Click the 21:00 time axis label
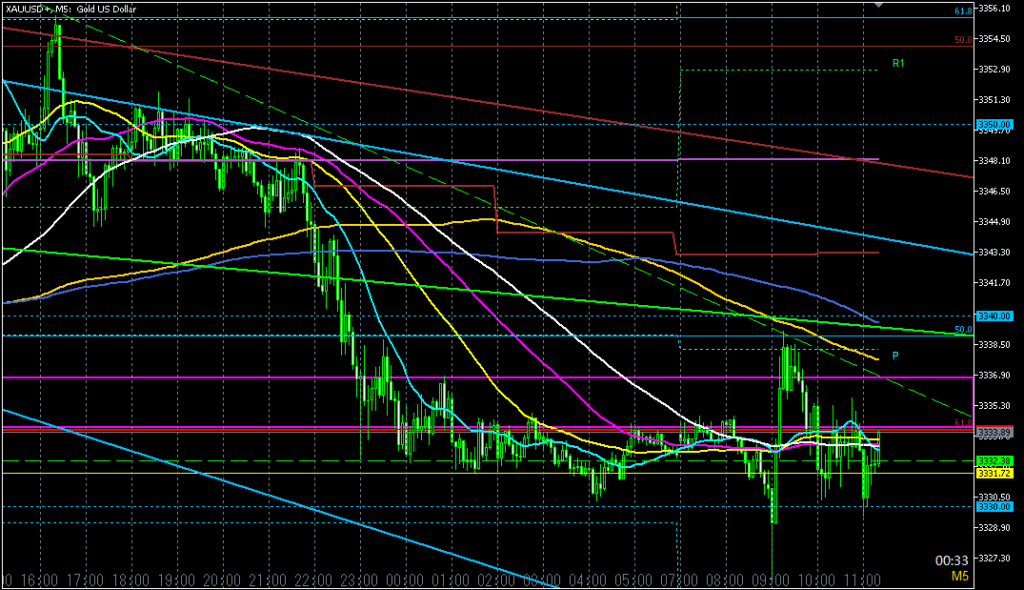The image size is (1024, 590). pyautogui.click(x=268, y=581)
